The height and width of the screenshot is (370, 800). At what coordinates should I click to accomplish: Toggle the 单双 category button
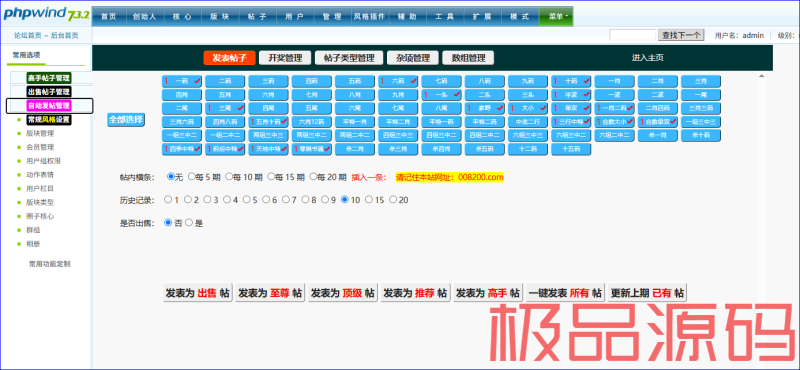pos(571,108)
